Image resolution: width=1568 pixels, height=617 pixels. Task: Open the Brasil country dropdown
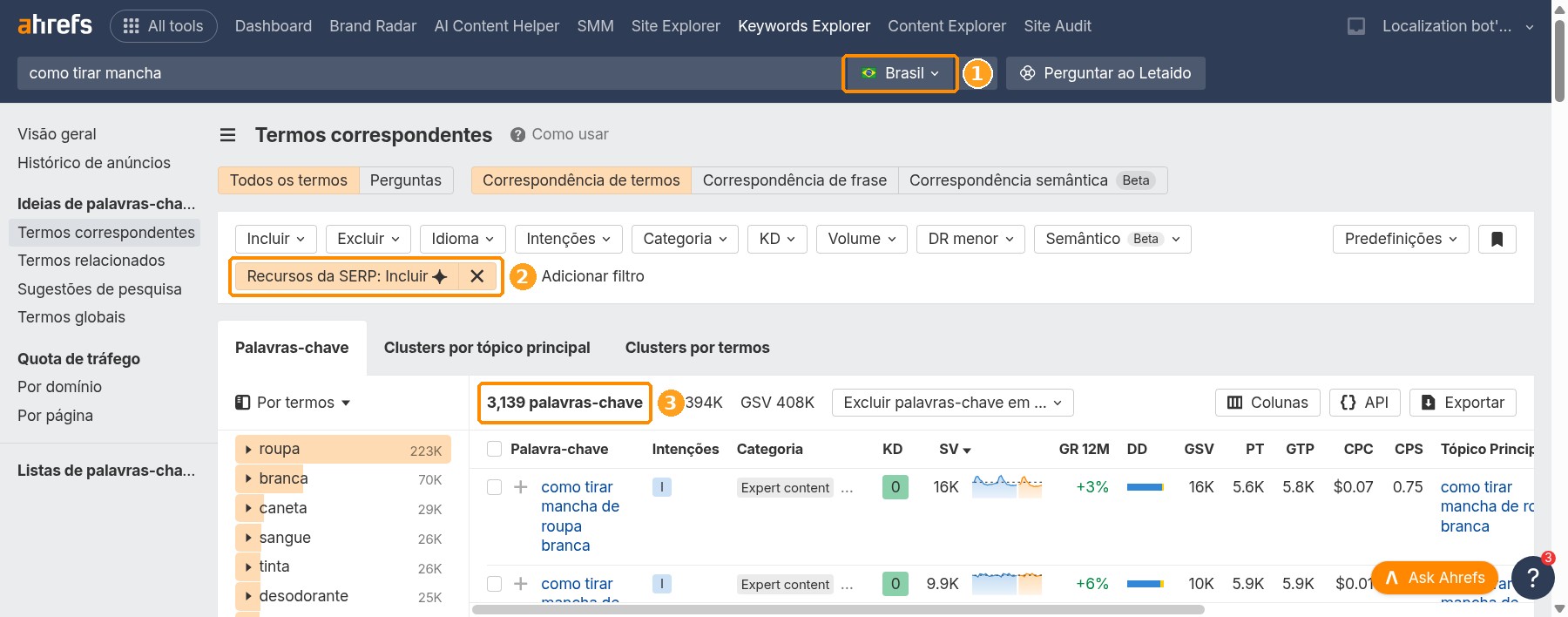coord(900,73)
